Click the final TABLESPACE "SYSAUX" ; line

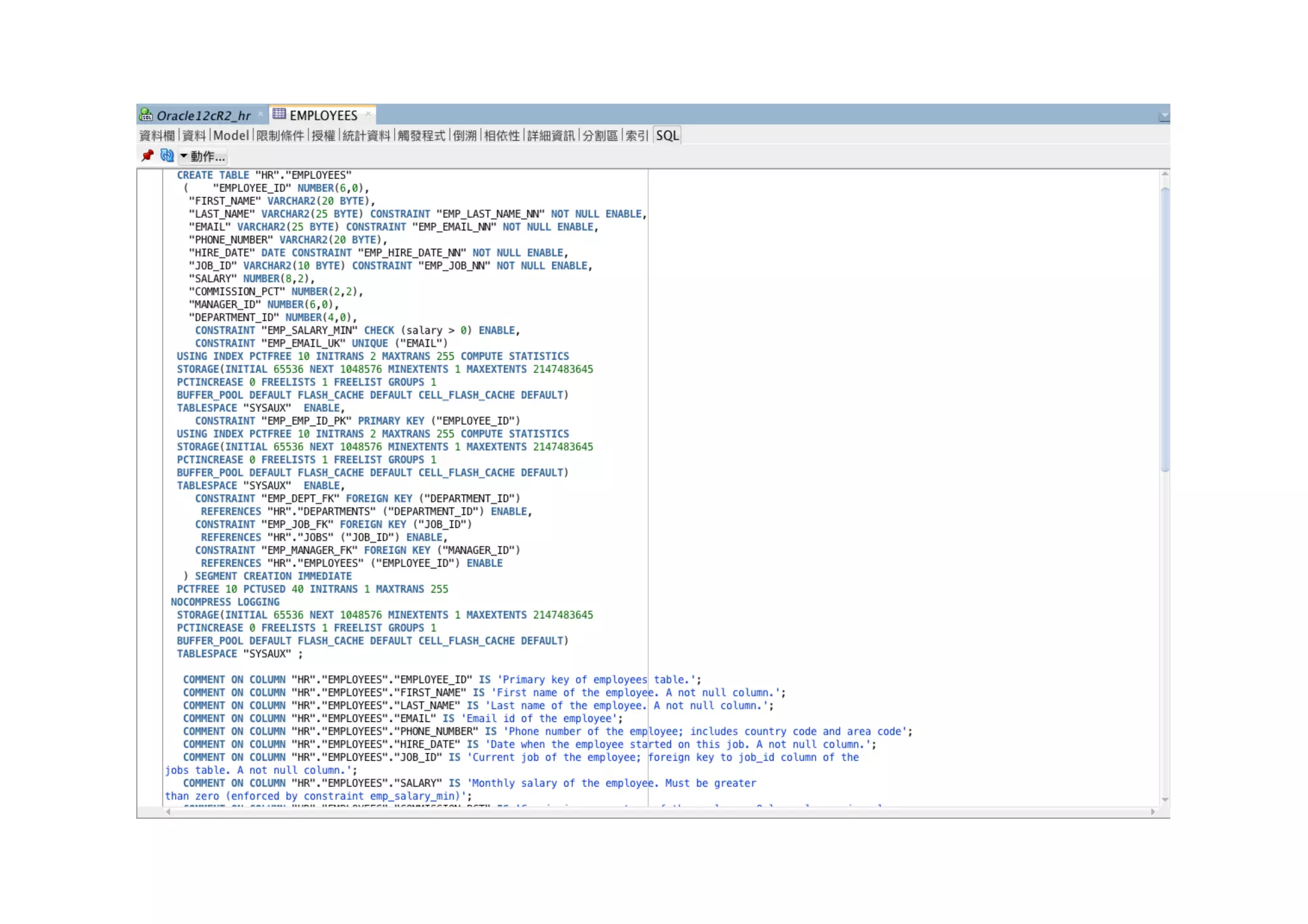(x=240, y=653)
